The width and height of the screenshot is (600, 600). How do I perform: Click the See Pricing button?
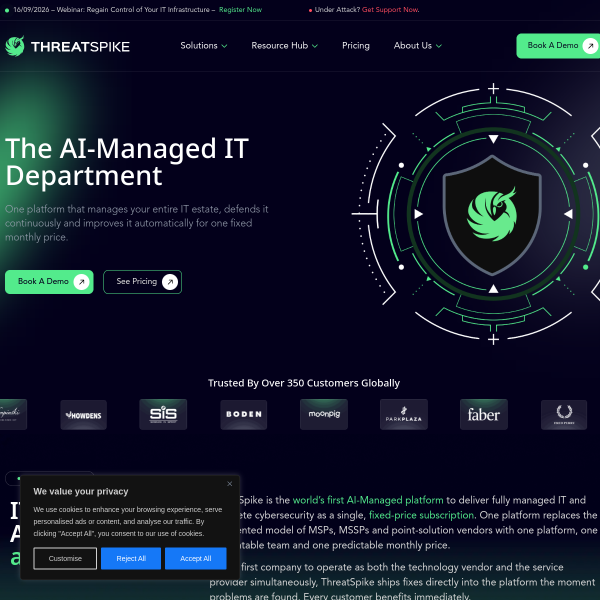tap(142, 282)
